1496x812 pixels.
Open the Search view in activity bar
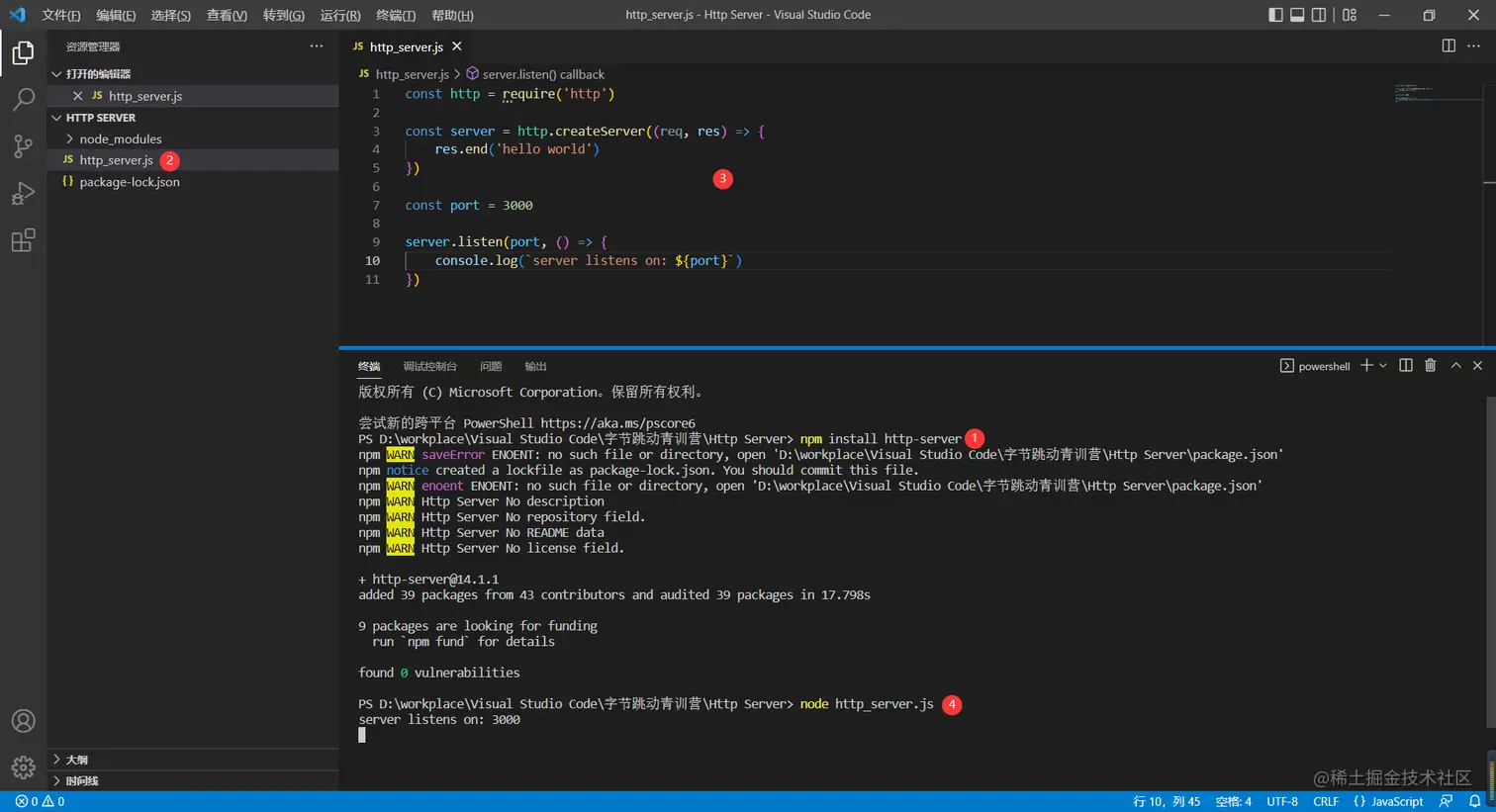(23, 99)
